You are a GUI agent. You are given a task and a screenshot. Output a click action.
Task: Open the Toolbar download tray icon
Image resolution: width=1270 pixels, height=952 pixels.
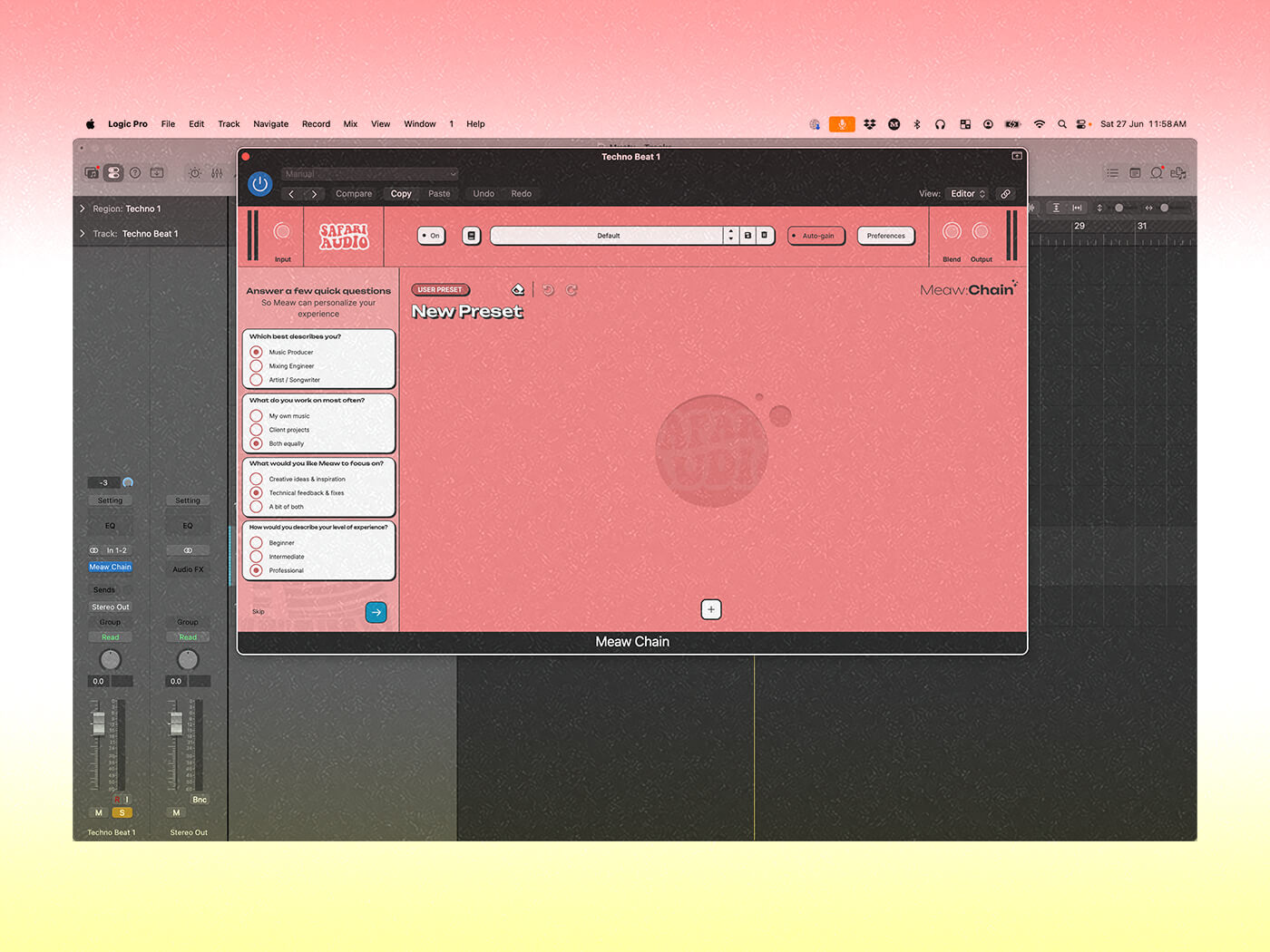point(157,172)
